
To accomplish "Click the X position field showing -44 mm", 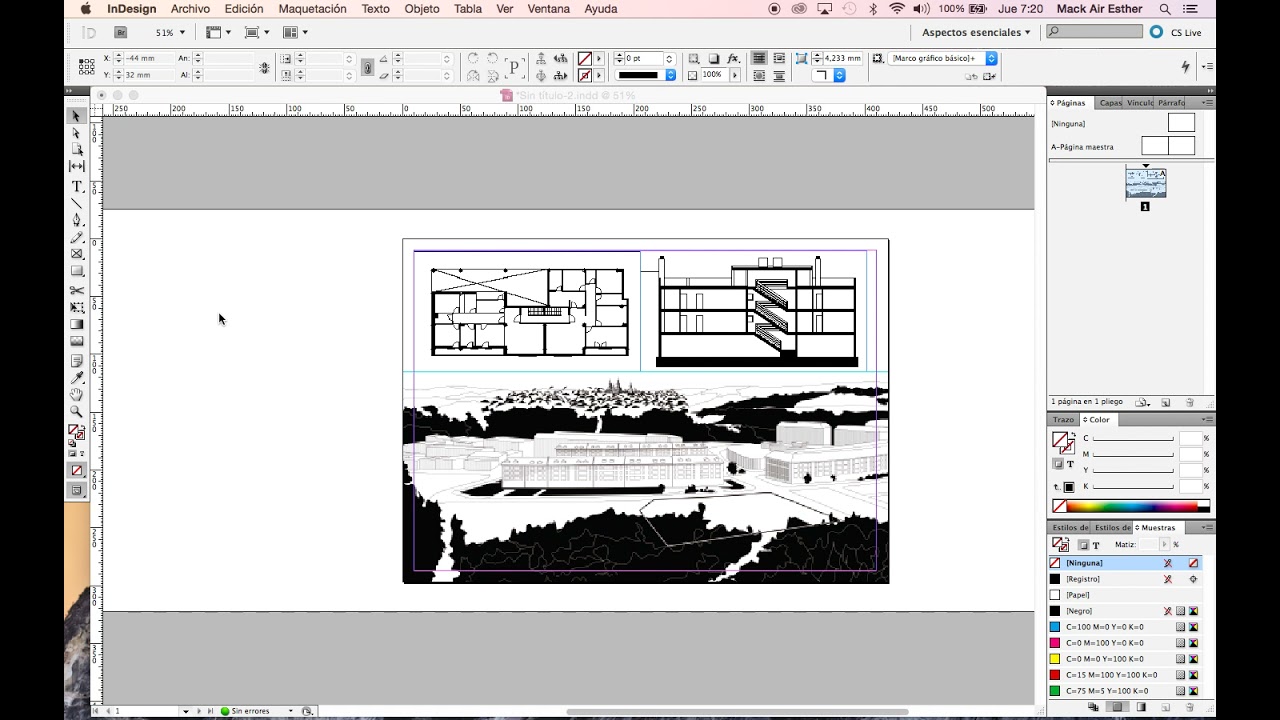I will tap(148, 59).
